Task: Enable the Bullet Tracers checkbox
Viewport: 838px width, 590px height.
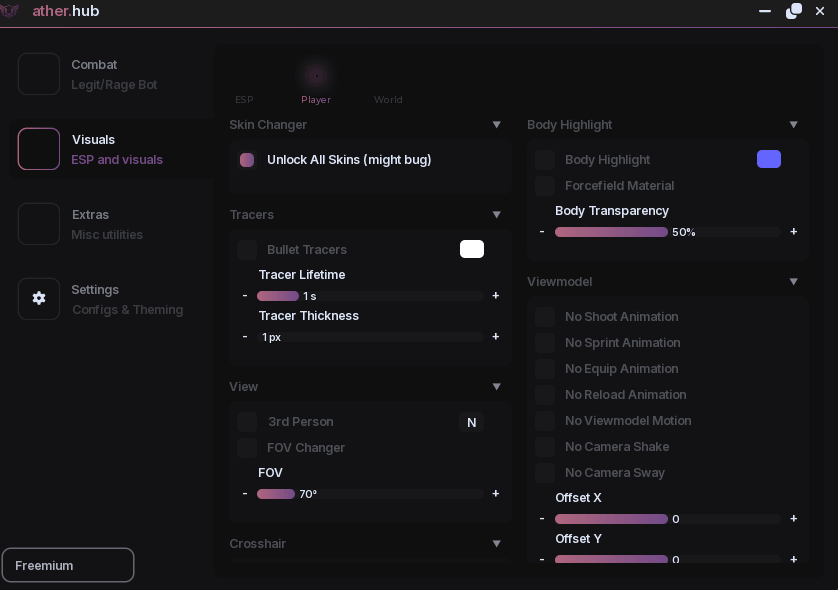Action: [247, 250]
